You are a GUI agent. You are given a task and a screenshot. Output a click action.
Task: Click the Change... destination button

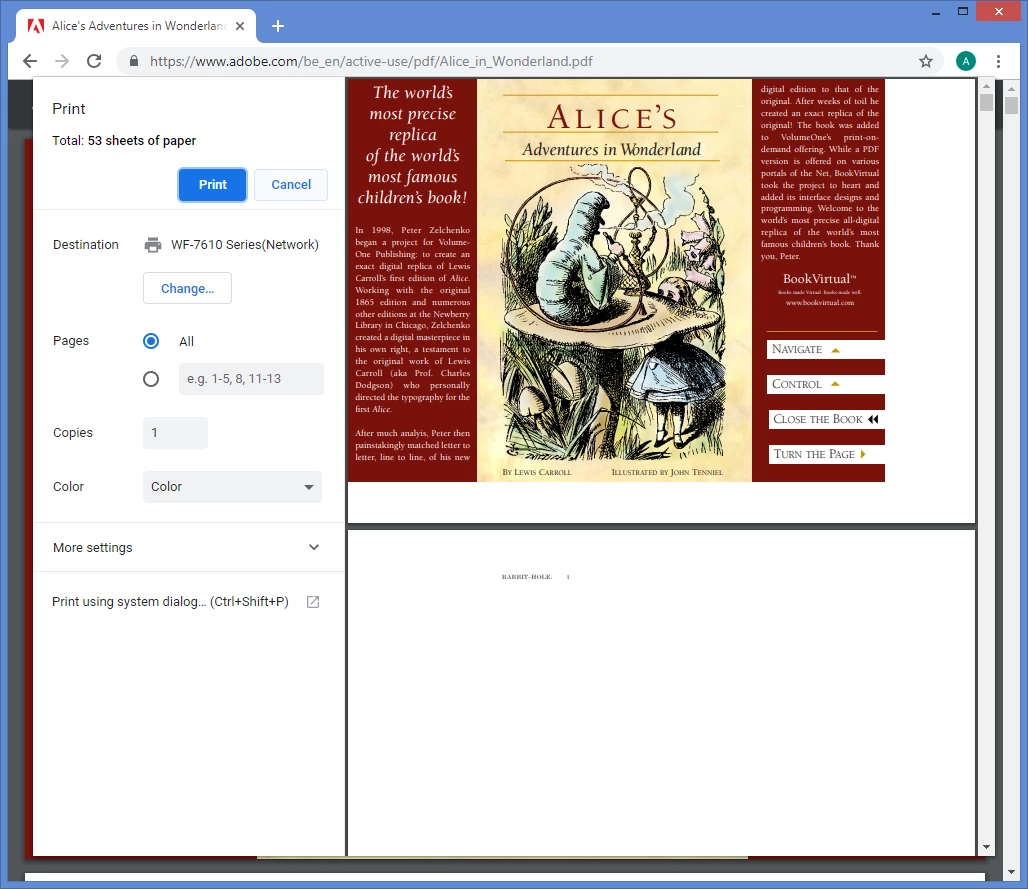coord(188,288)
